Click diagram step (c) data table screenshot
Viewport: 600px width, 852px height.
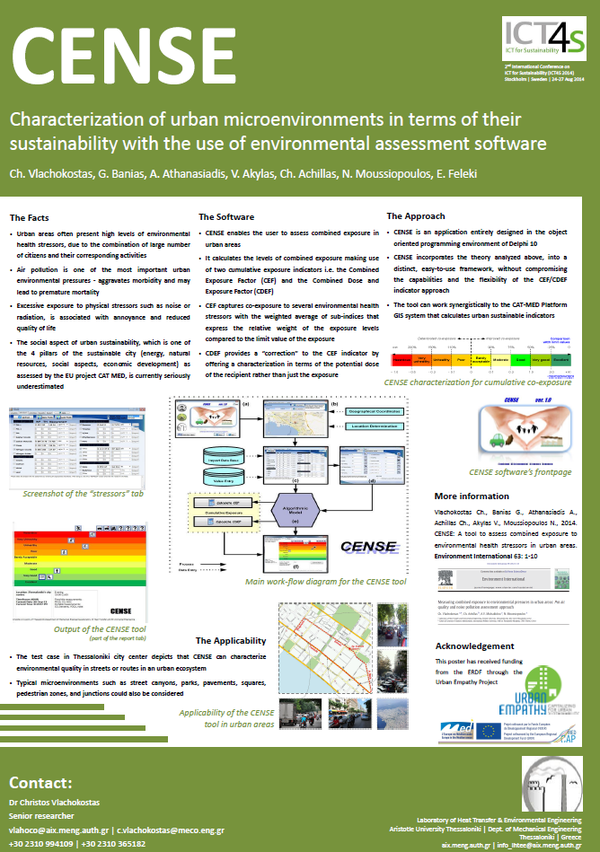click(296, 465)
